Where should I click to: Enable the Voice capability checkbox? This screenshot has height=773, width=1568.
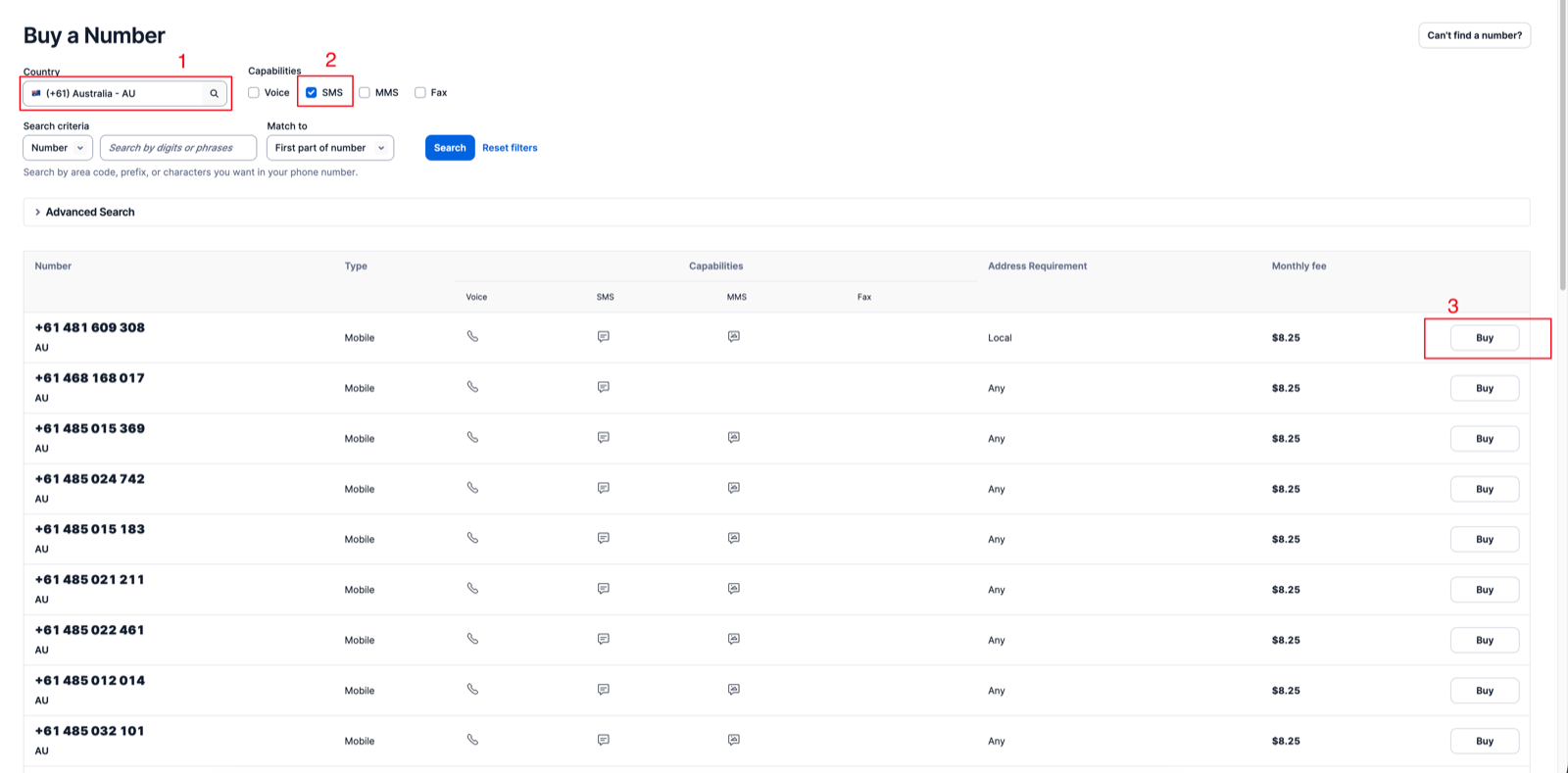[x=254, y=93]
